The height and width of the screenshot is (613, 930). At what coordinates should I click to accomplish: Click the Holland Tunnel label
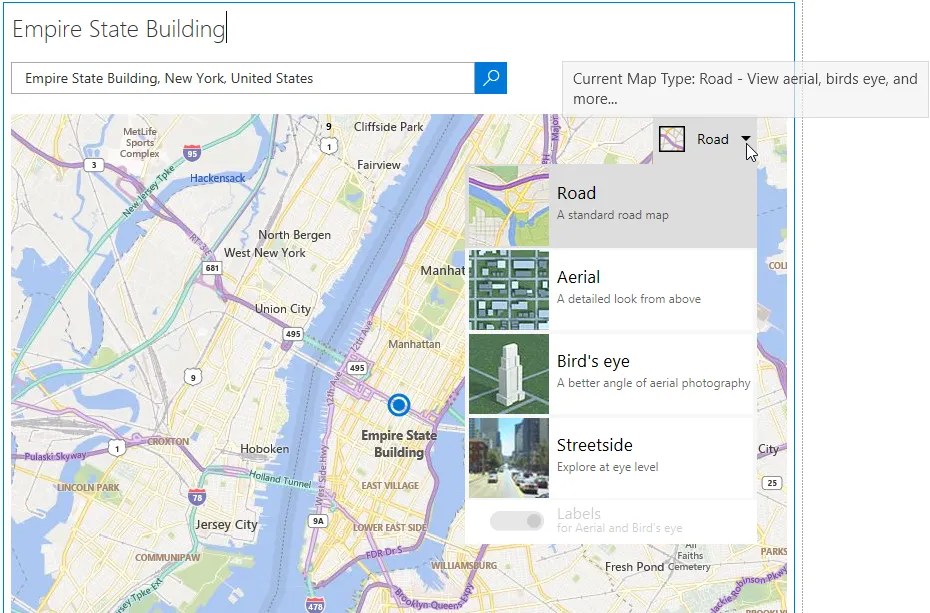point(280,478)
